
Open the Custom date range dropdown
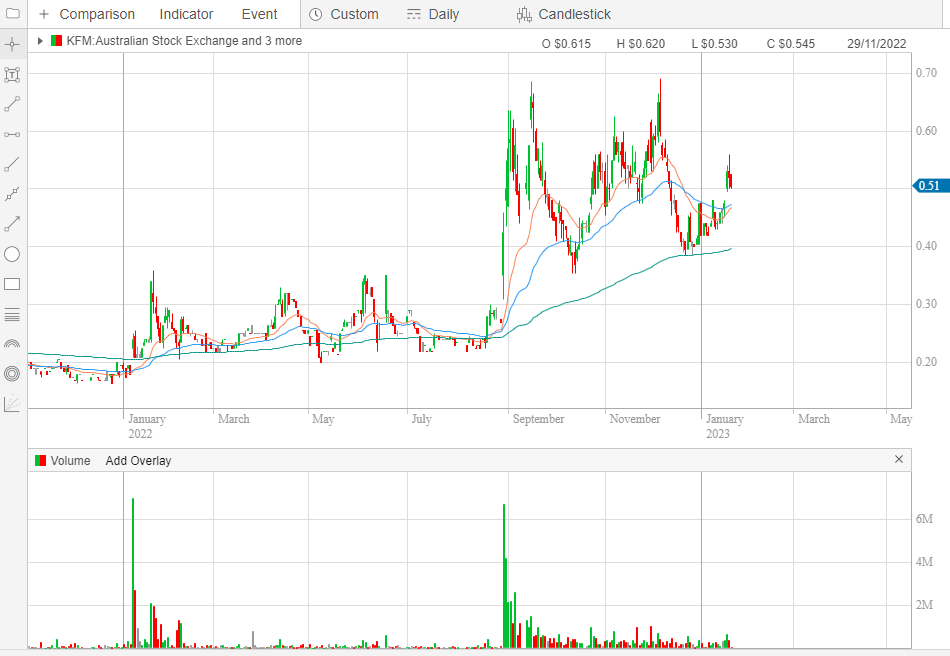coord(354,14)
